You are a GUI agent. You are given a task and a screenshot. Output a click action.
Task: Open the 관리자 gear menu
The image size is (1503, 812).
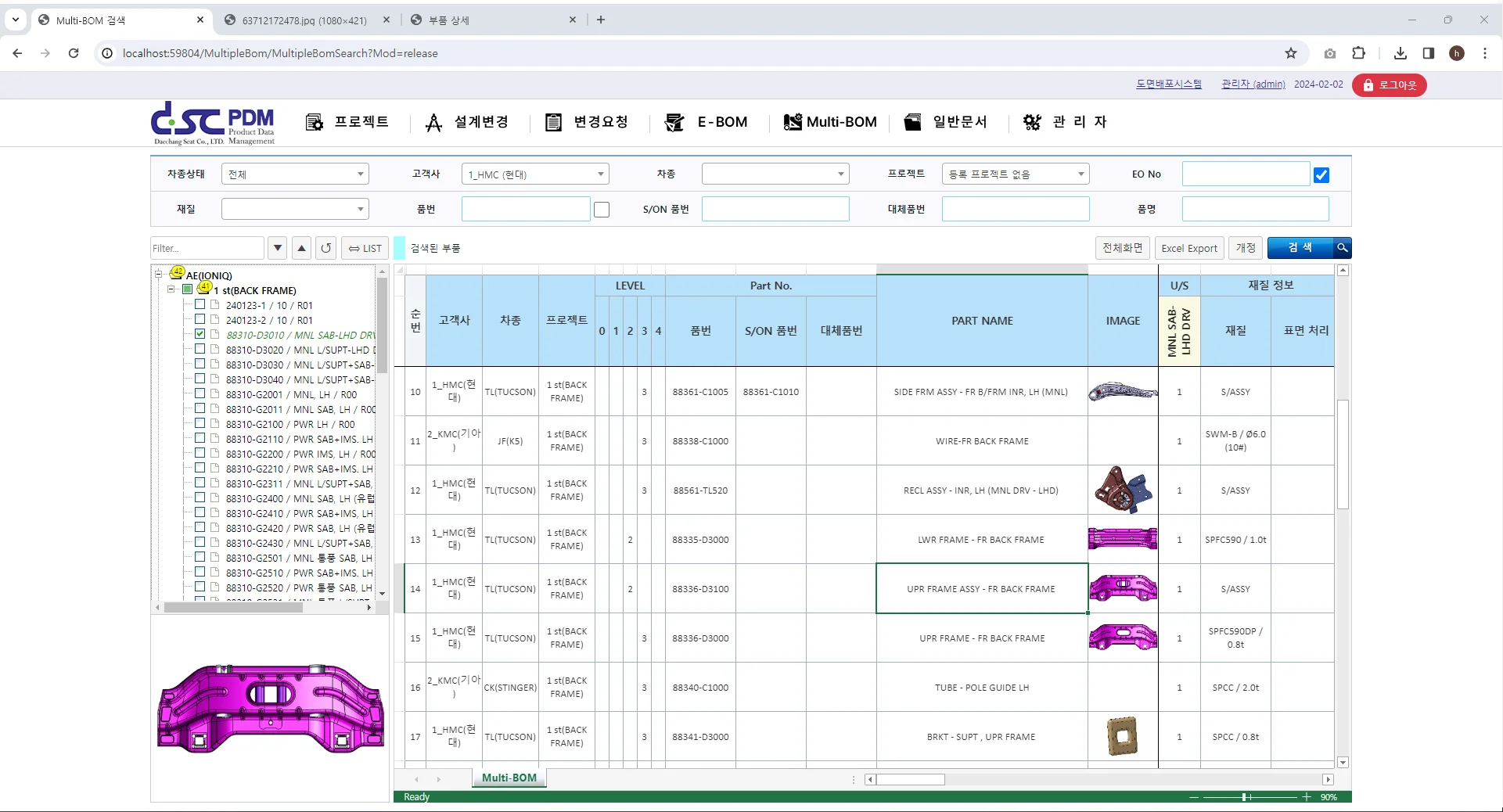click(1066, 122)
